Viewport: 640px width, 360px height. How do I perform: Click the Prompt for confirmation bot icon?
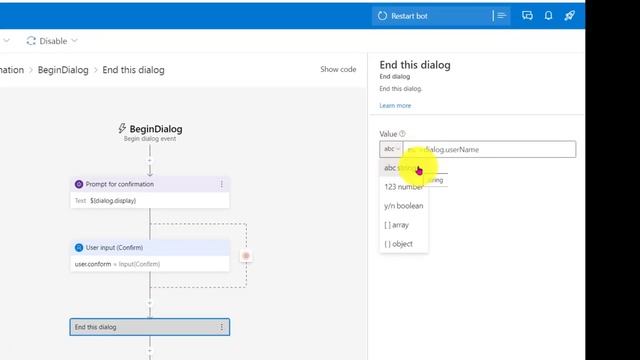(x=79, y=184)
